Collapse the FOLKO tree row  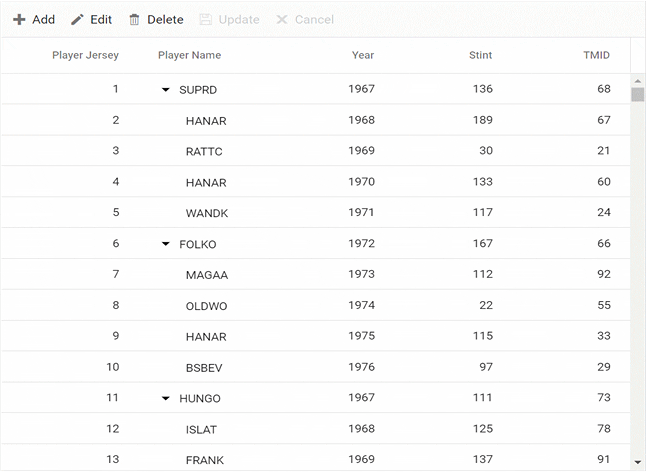(x=166, y=244)
